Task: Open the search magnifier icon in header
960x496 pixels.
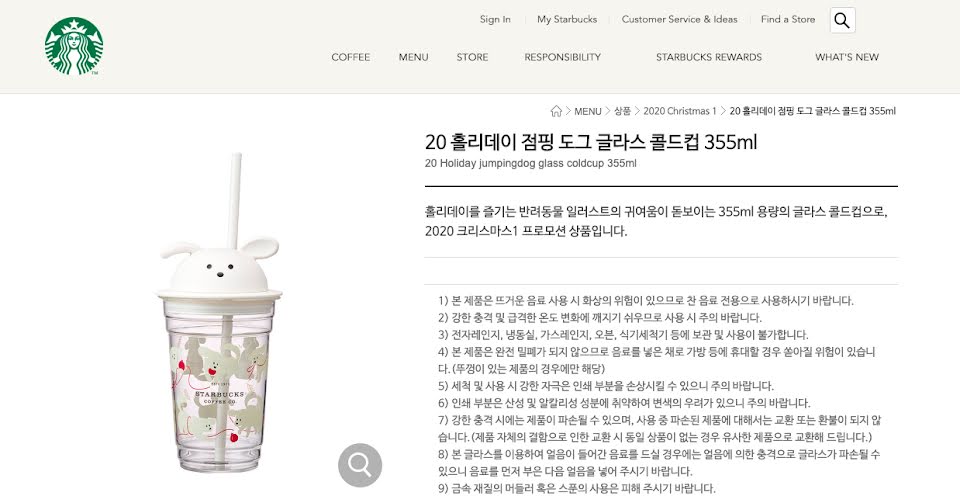Action: coord(842,20)
